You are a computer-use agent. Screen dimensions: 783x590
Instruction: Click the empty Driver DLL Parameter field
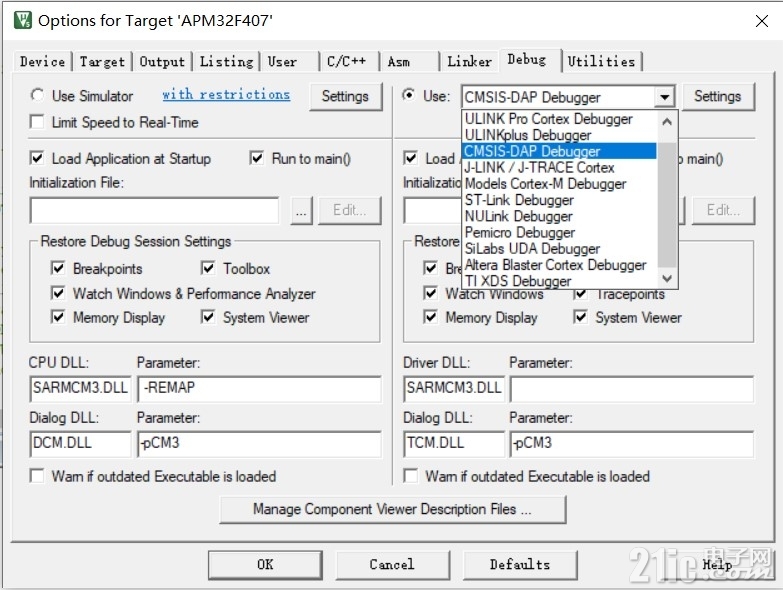coord(632,388)
